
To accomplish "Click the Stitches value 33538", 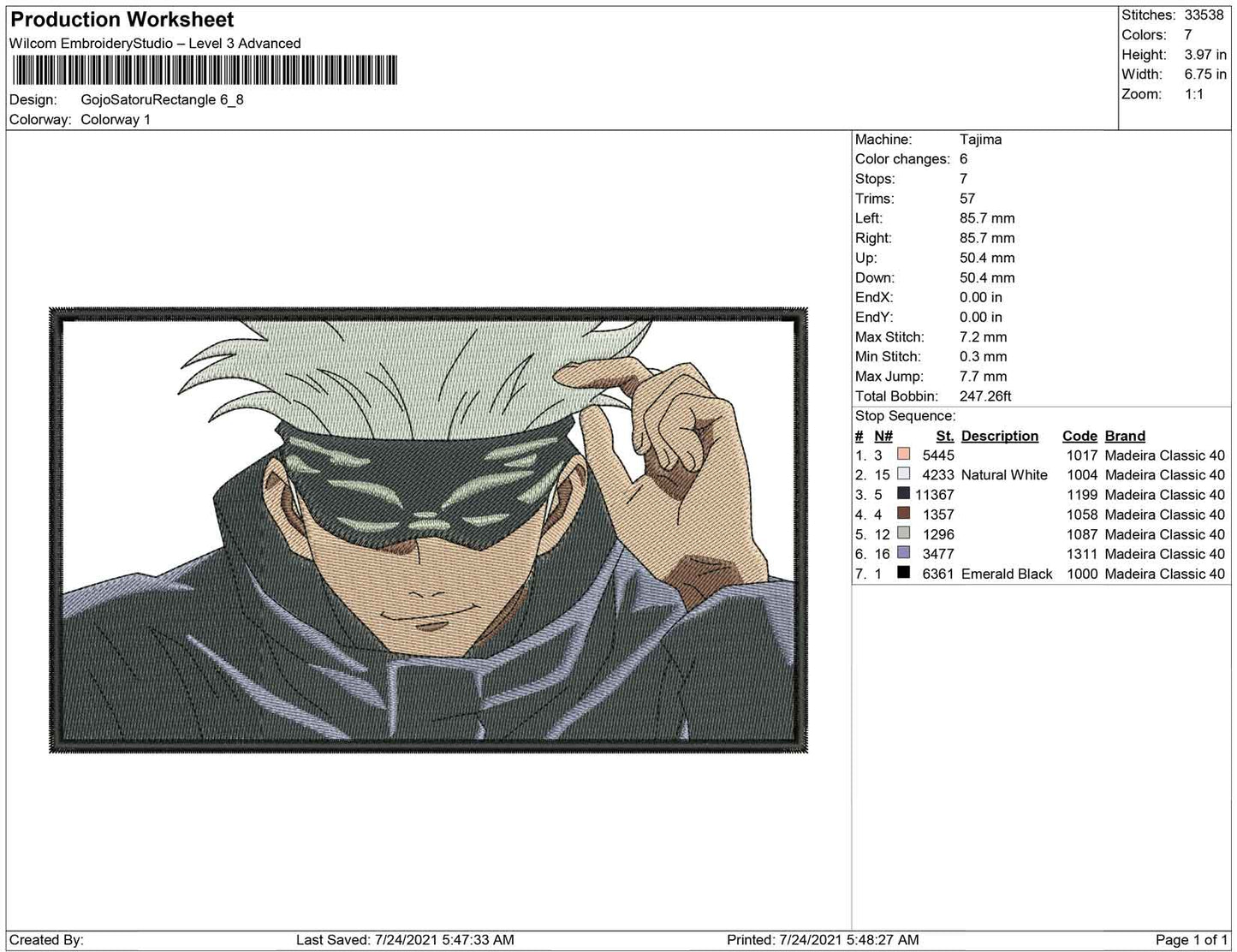I will [x=1205, y=15].
